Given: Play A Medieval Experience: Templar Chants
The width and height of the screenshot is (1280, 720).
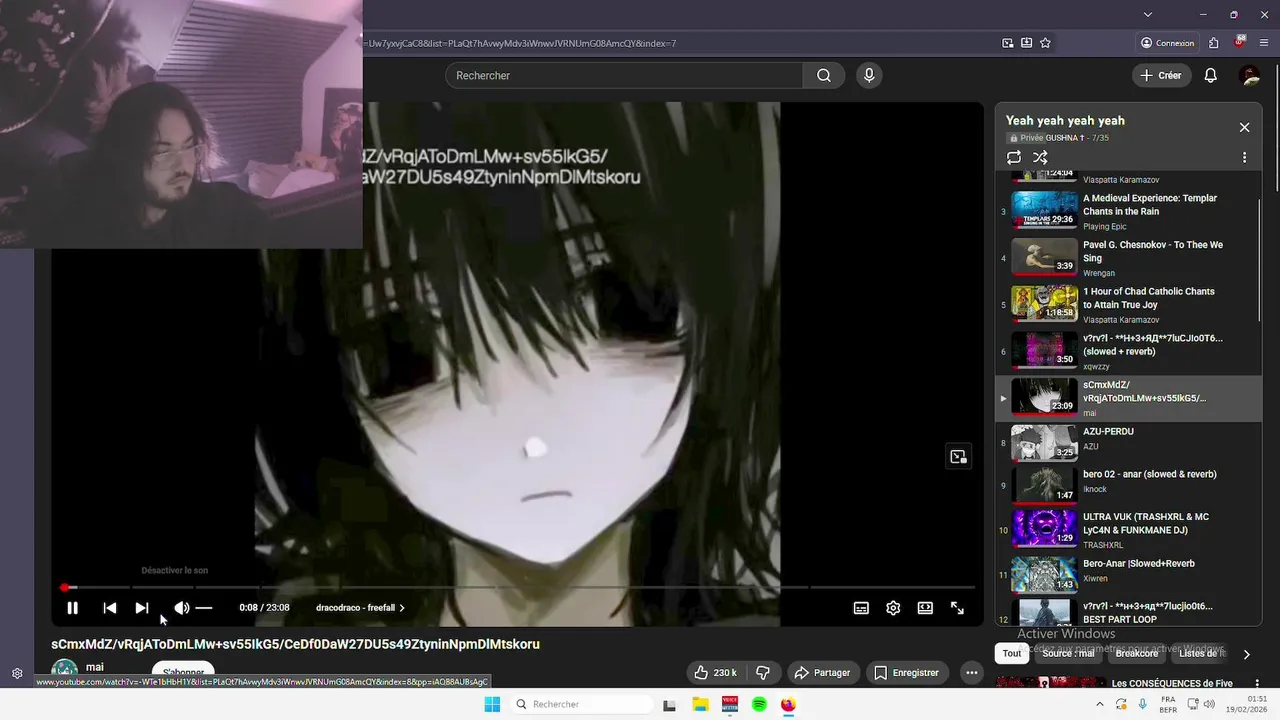Looking at the screenshot, I should [x=1128, y=211].
